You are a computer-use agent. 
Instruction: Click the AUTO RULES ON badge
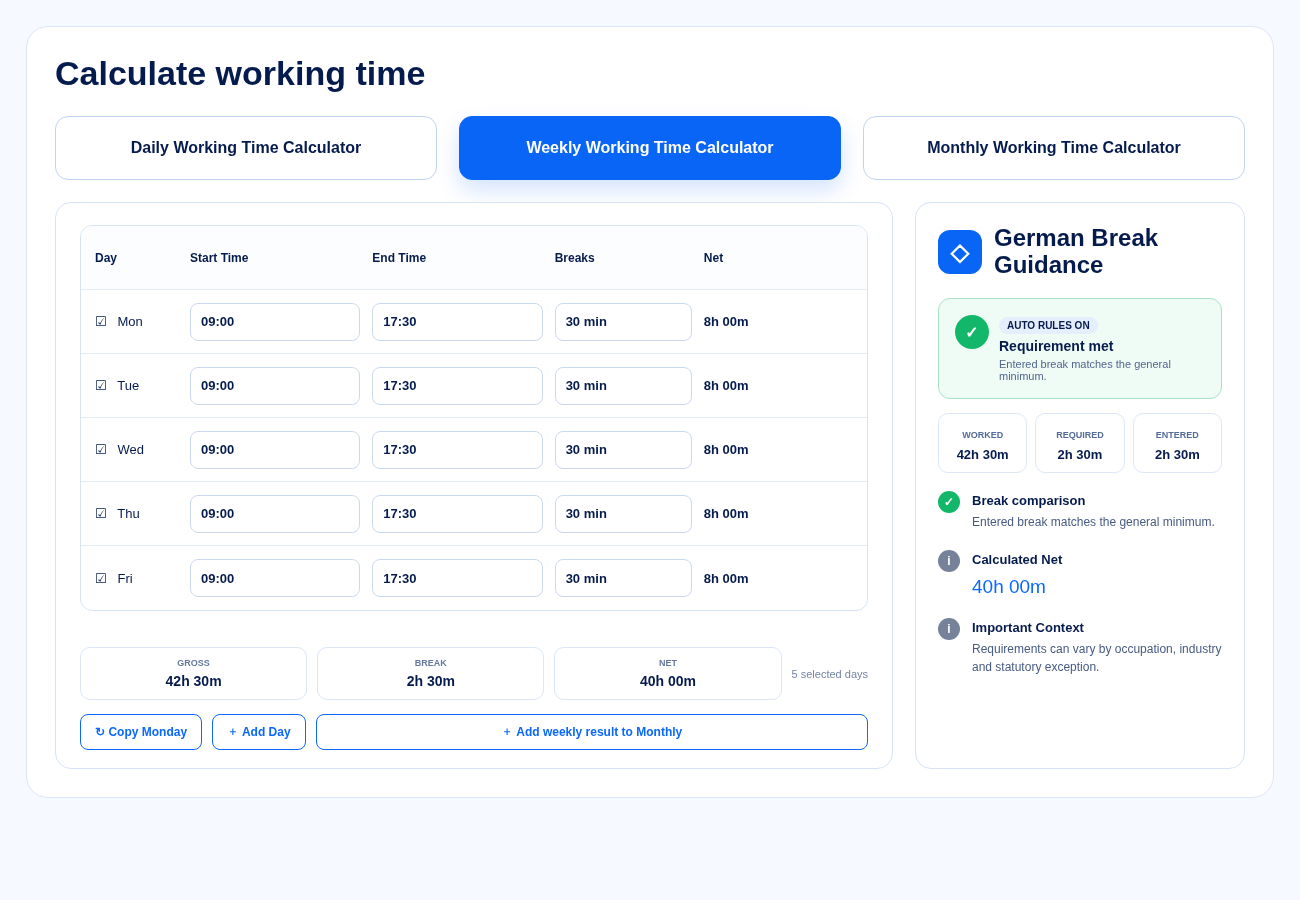point(1048,325)
